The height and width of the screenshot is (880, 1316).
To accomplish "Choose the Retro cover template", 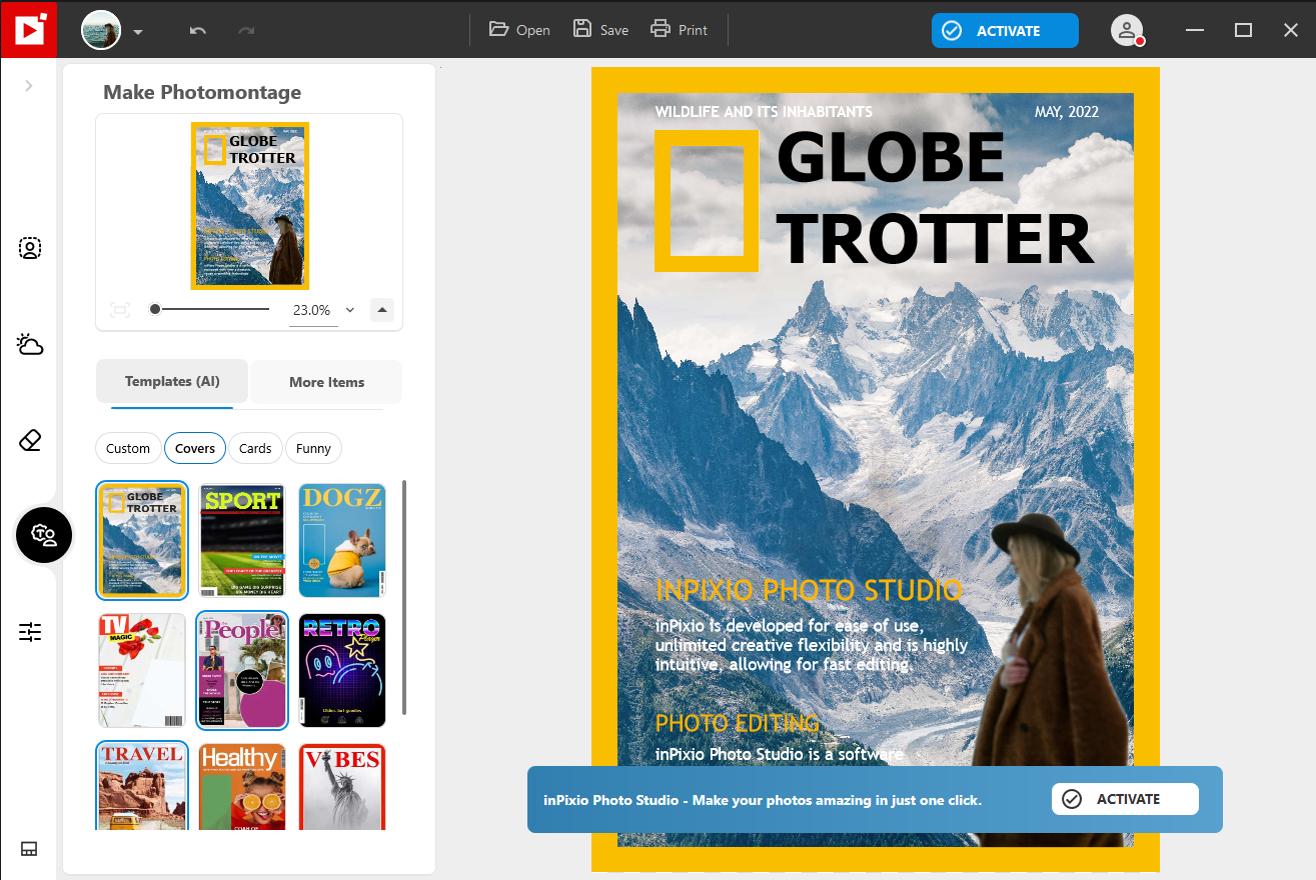I will pos(342,670).
